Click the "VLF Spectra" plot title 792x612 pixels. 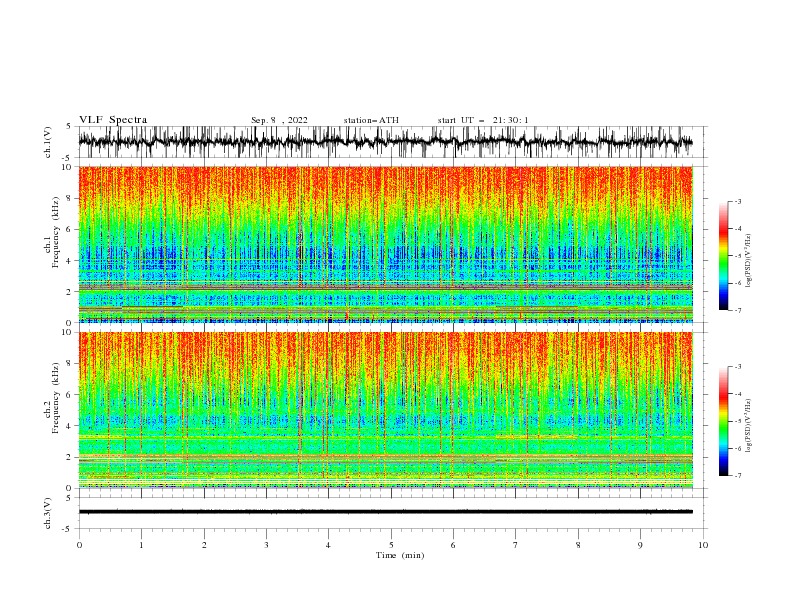pyautogui.click(x=113, y=120)
